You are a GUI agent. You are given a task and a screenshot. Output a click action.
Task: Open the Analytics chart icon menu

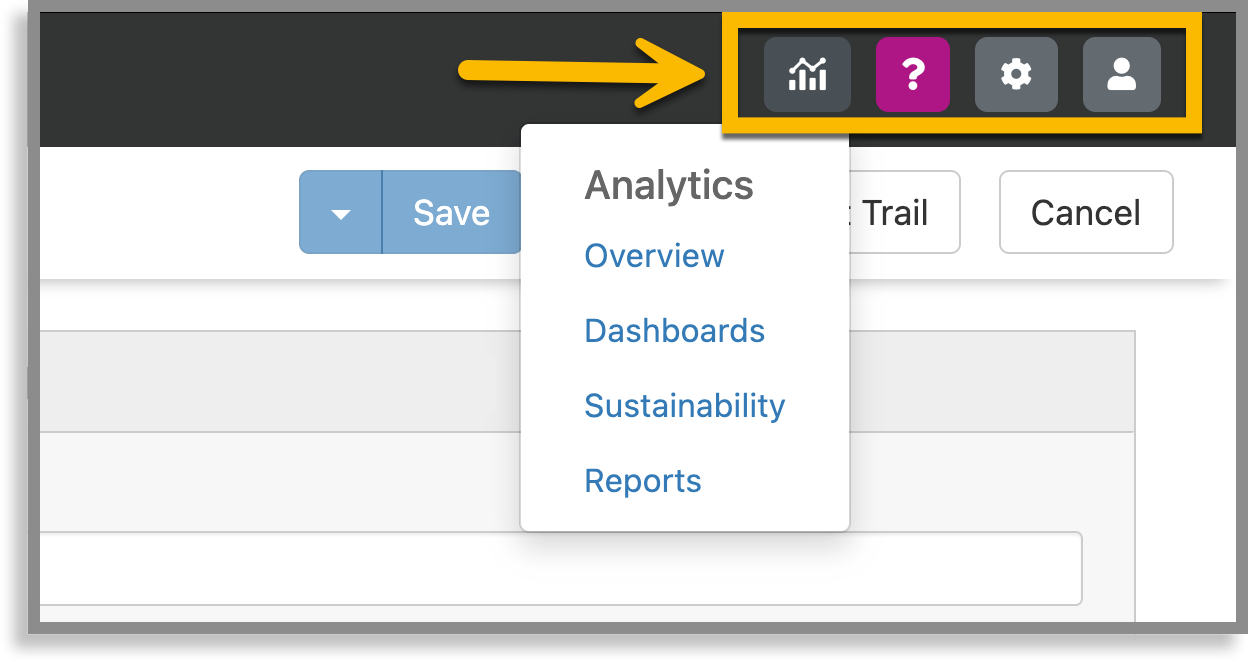(807, 74)
